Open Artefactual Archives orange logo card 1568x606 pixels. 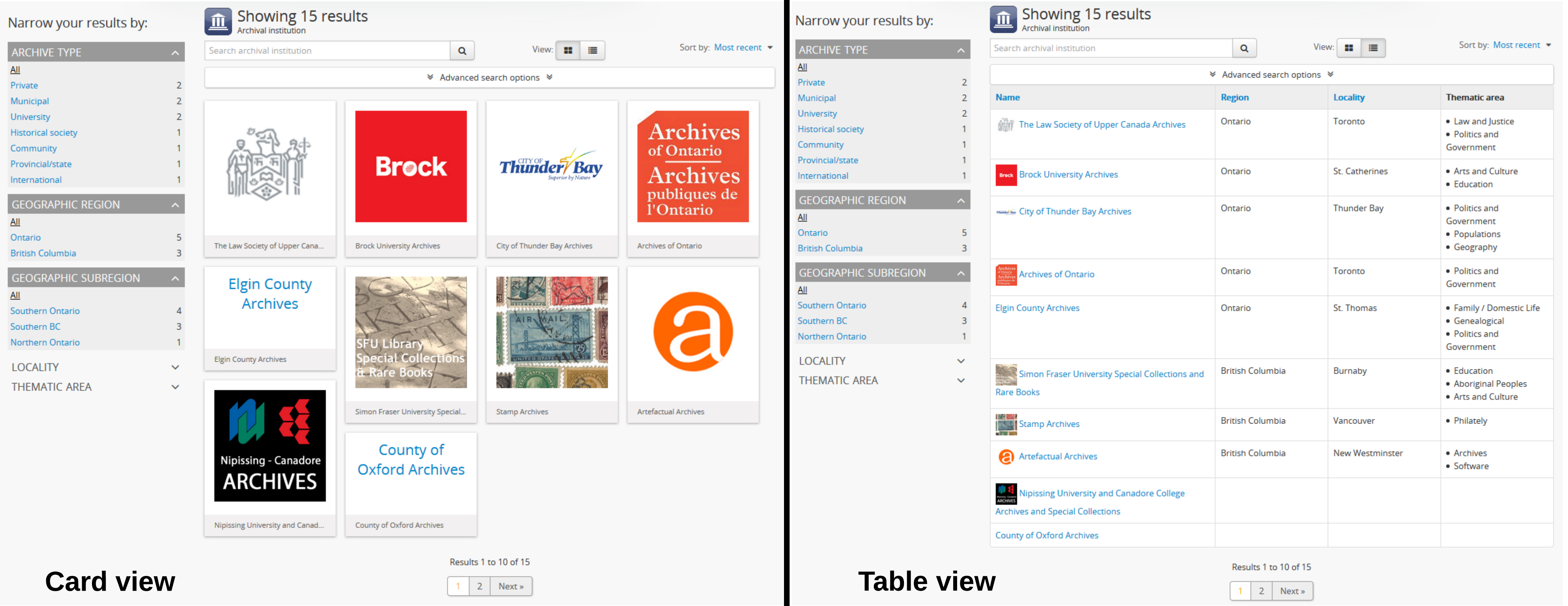click(693, 332)
